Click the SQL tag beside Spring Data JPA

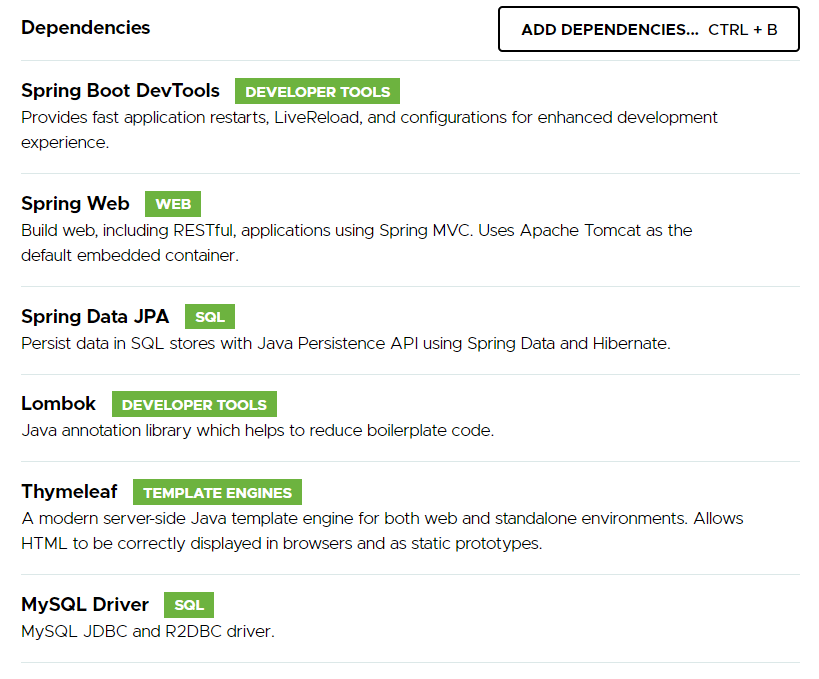[210, 317]
